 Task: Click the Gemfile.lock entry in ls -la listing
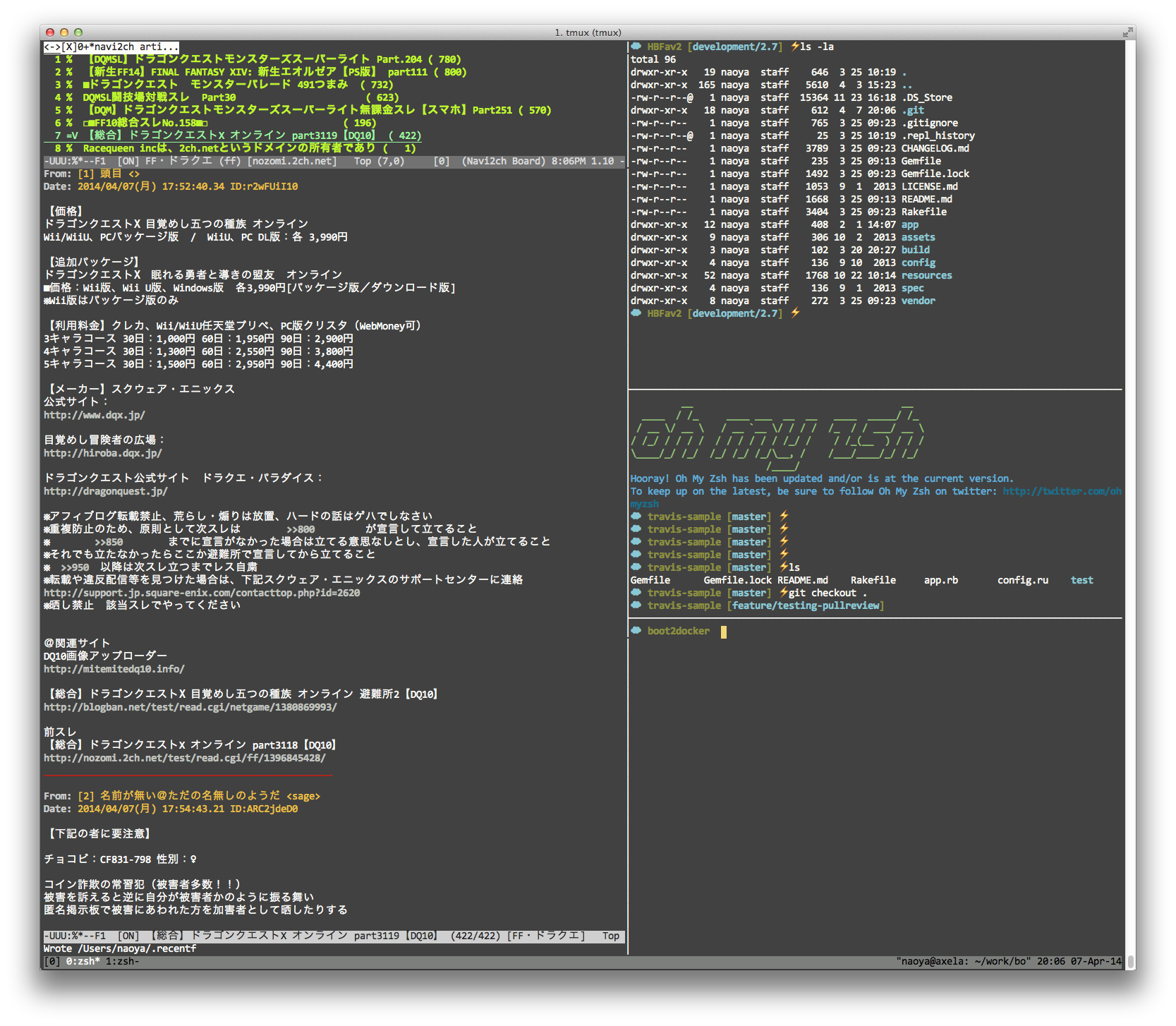[x=935, y=174]
